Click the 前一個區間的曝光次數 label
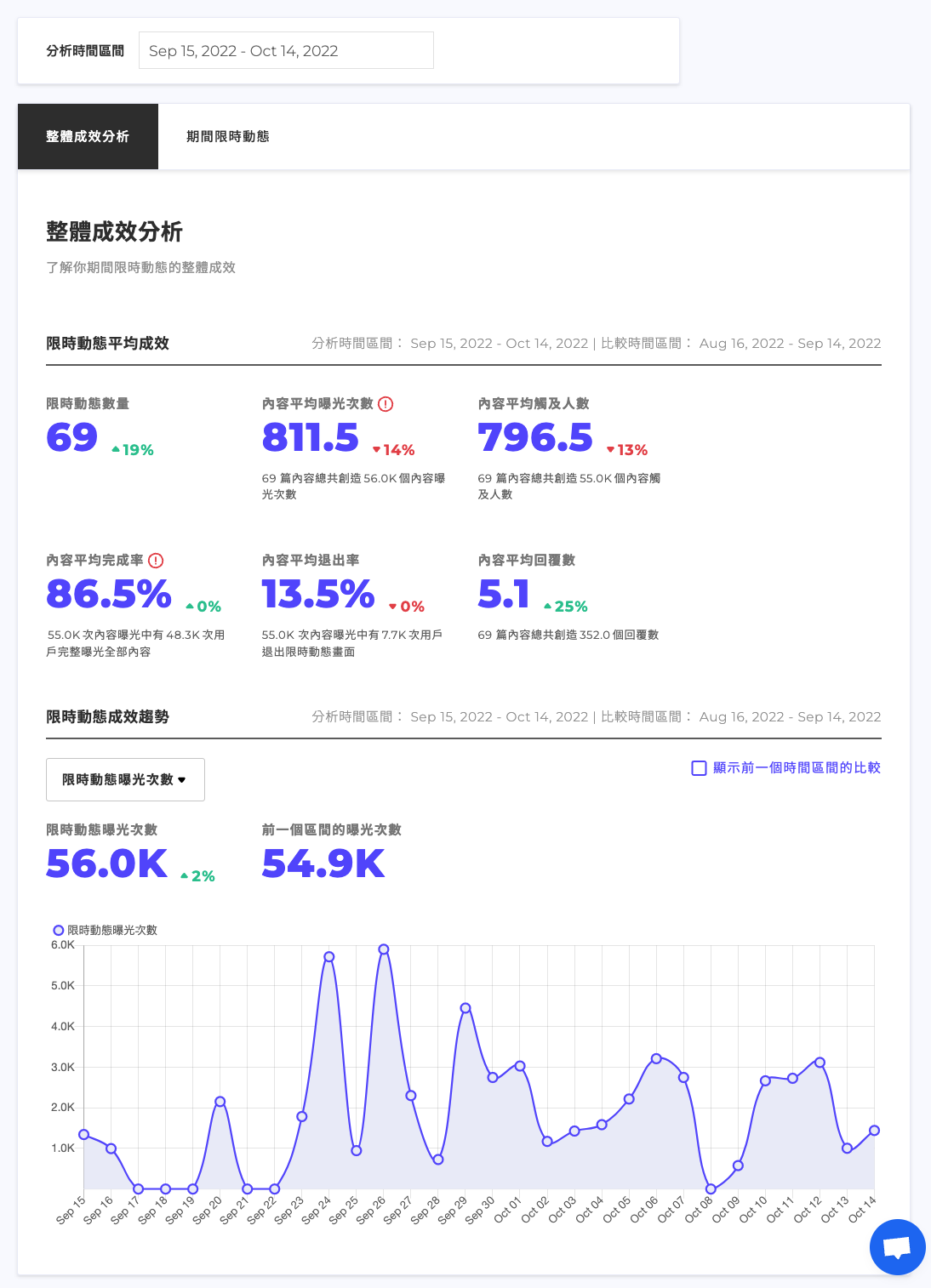This screenshot has width=931, height=1288. pyautogui.click(x=332, y=829)
